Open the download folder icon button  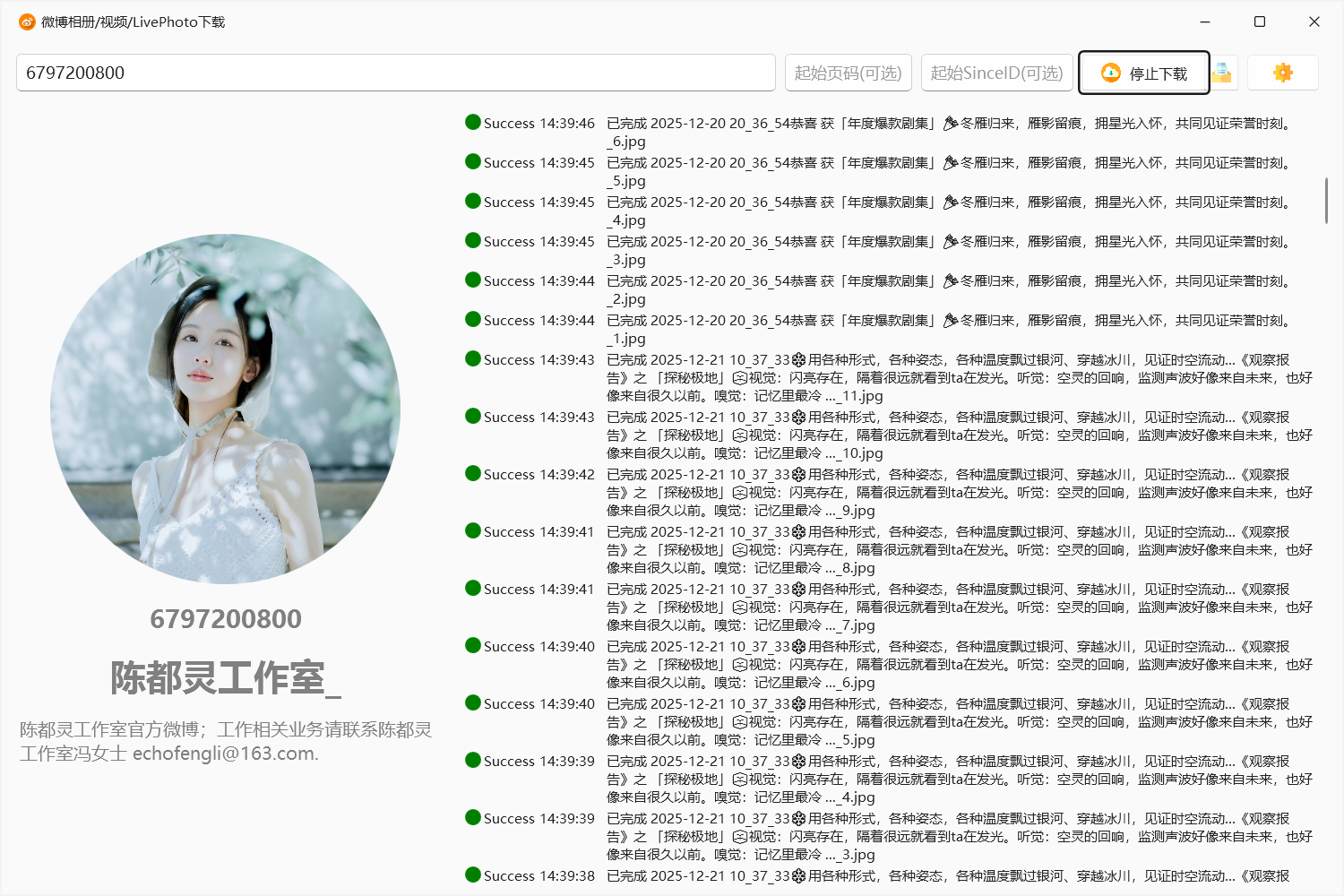pos(1222,73)
